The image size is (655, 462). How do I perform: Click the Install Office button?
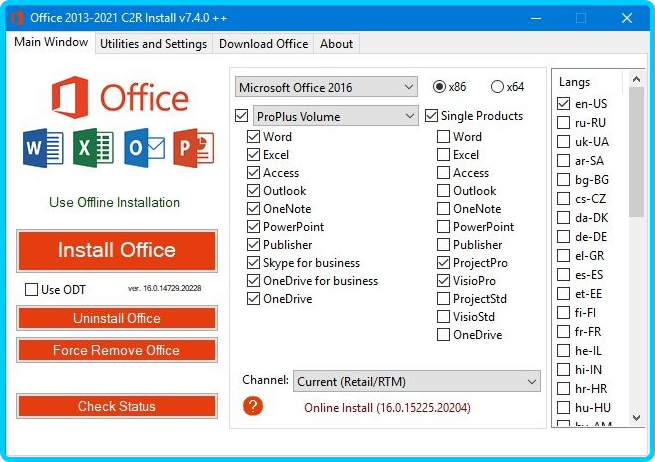[117, 251]
